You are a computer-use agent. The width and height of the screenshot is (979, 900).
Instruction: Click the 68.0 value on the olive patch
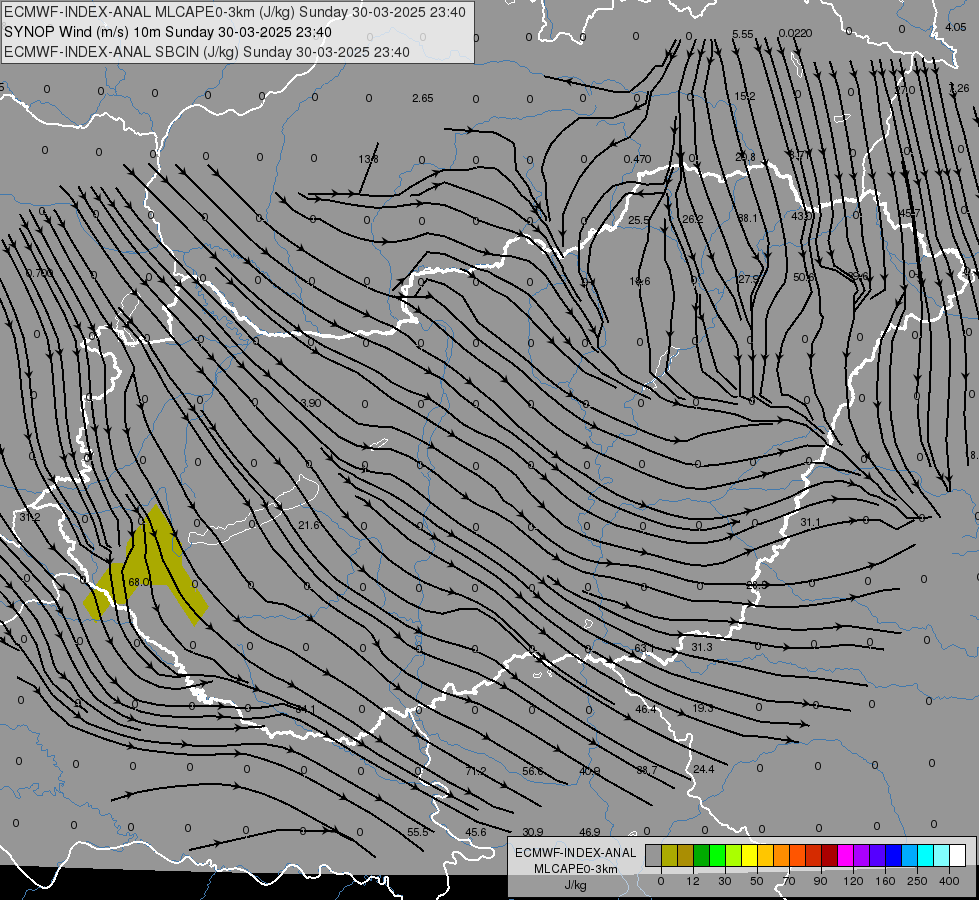tap(139, 582)
